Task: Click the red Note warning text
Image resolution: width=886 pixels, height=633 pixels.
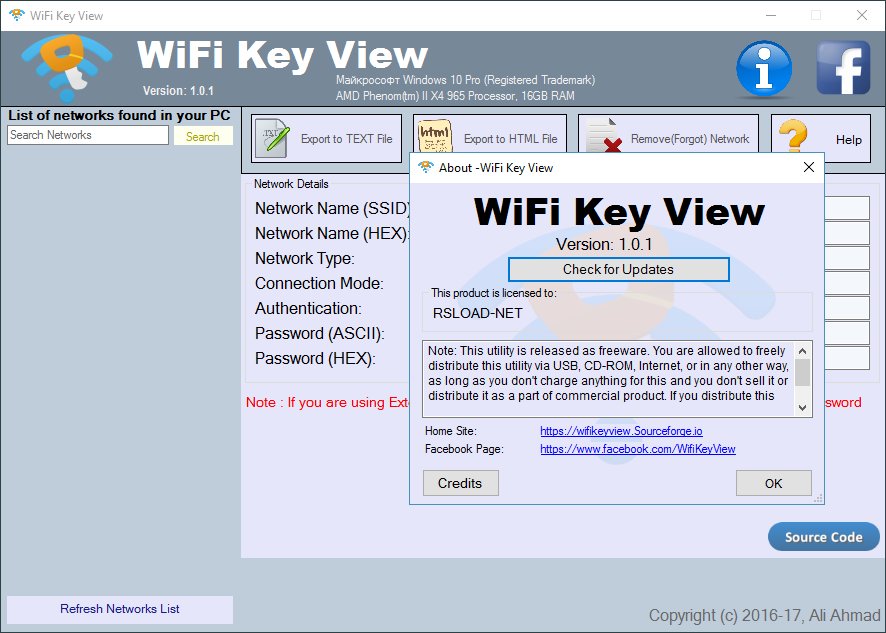Action: [327, 402]
